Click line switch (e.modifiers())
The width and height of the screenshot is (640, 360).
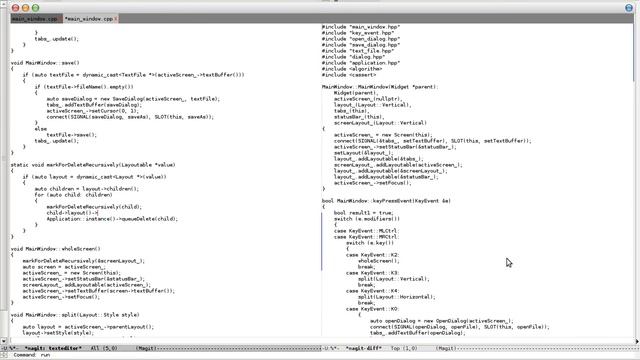tap(367, 219)
